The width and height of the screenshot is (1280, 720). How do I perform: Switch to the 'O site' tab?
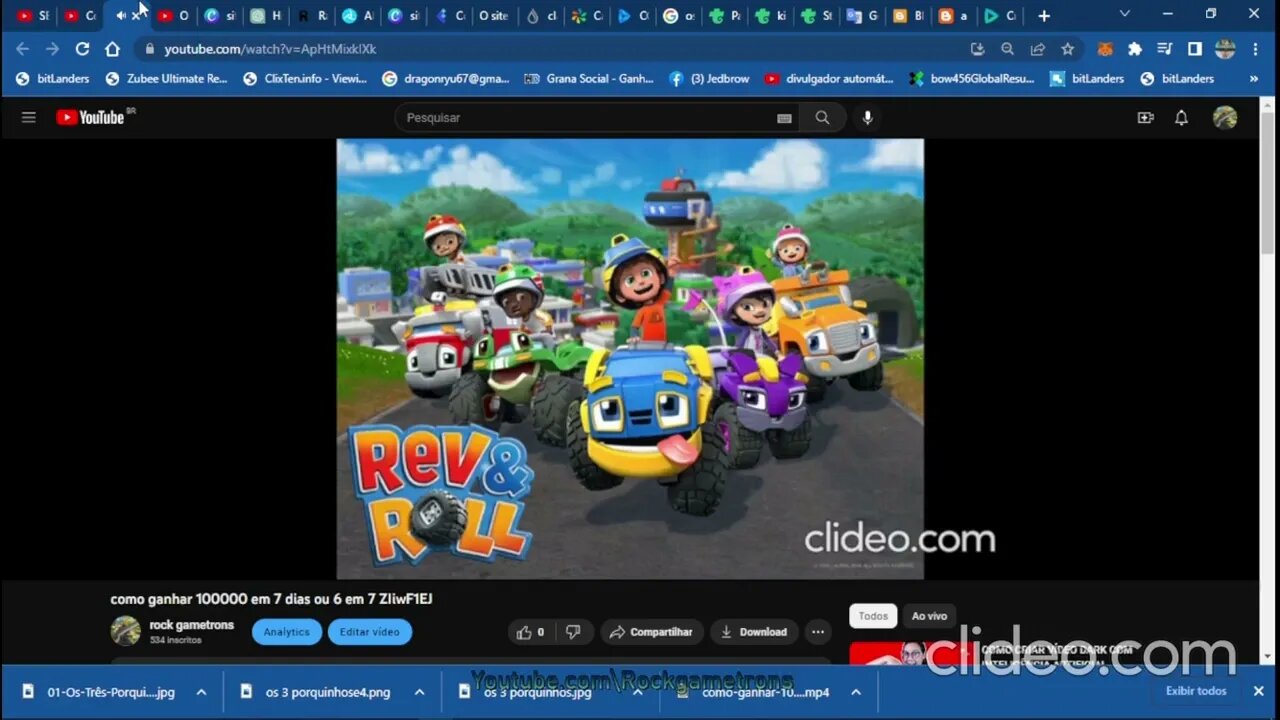point(491,16)
